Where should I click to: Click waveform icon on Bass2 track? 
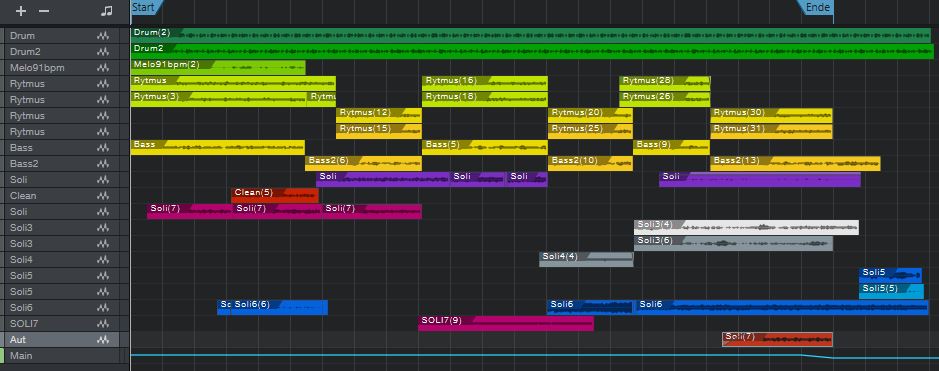(x=103, y=163)
